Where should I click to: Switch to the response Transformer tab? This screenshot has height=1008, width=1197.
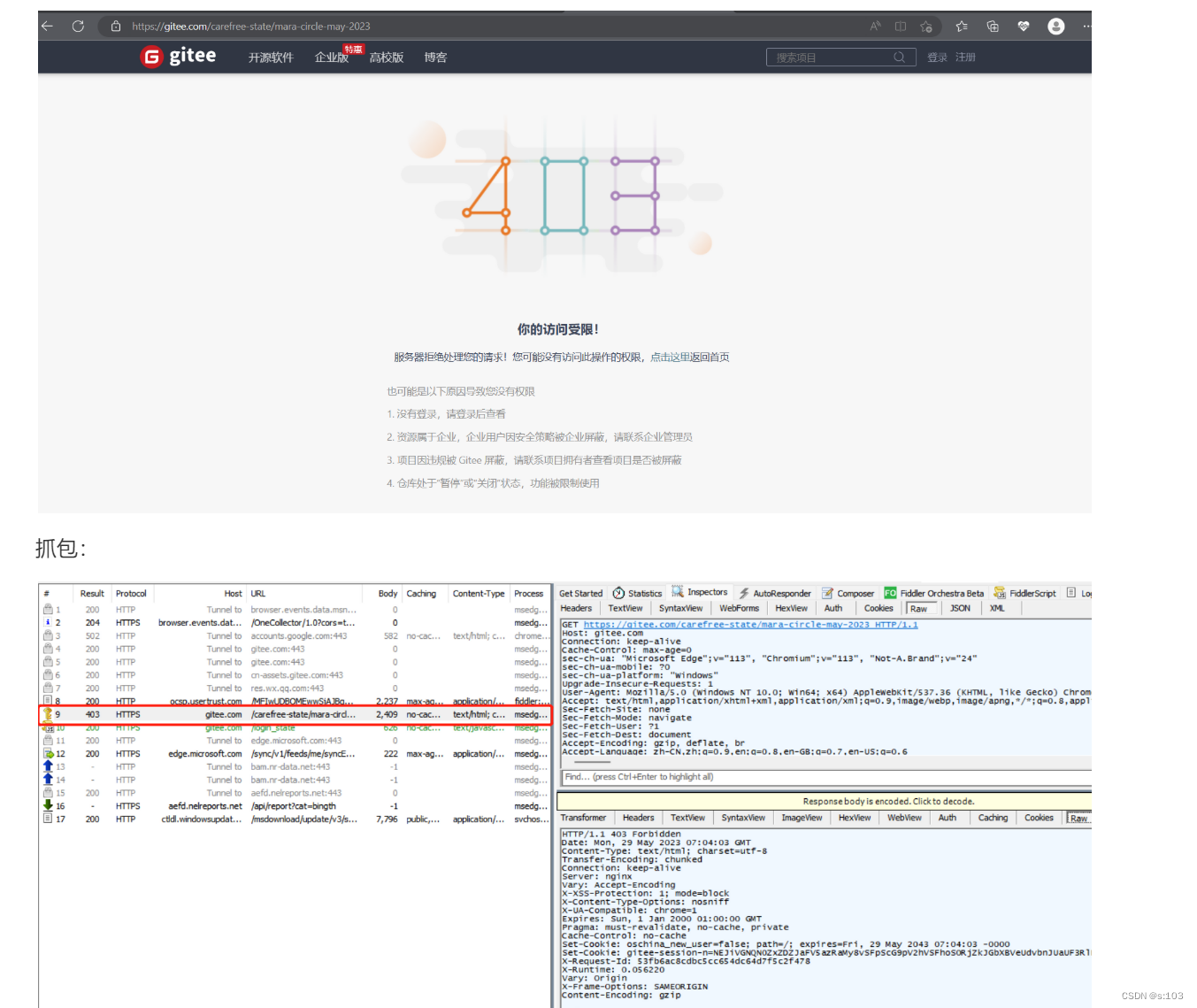[583, 818]
